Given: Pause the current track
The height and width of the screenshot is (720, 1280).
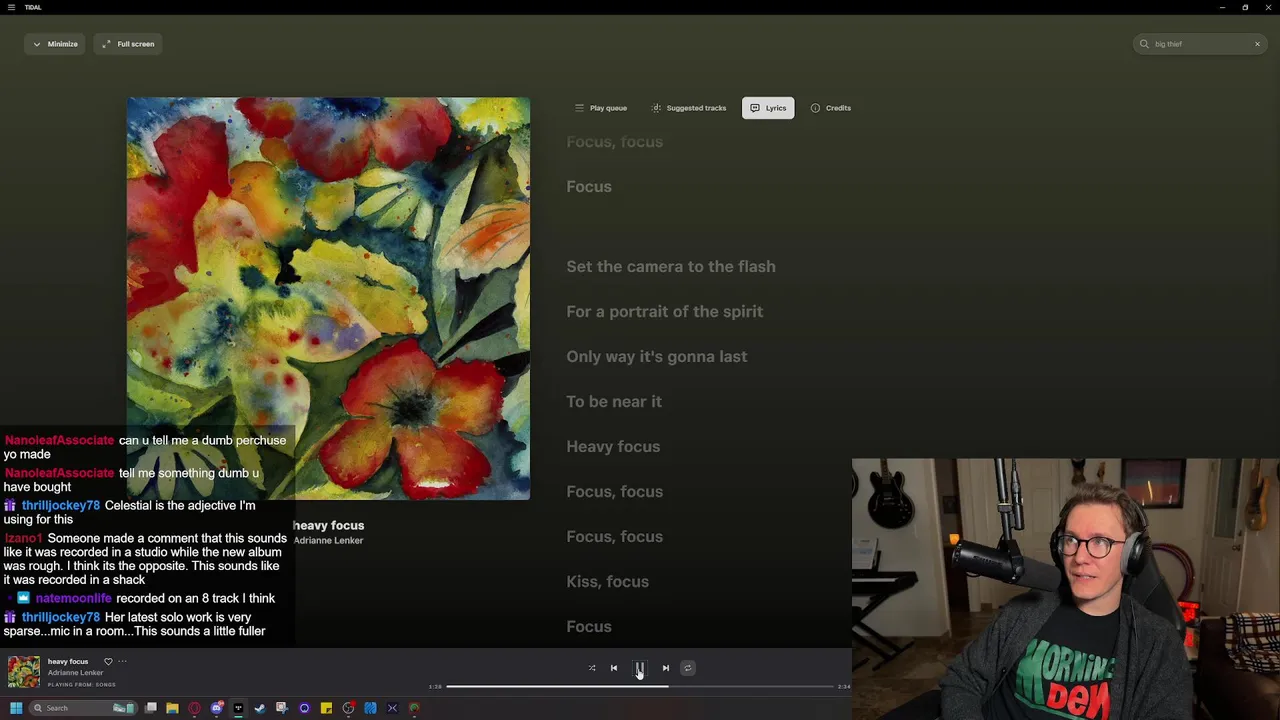Looking at the screenshot, I should click(639, 668).
